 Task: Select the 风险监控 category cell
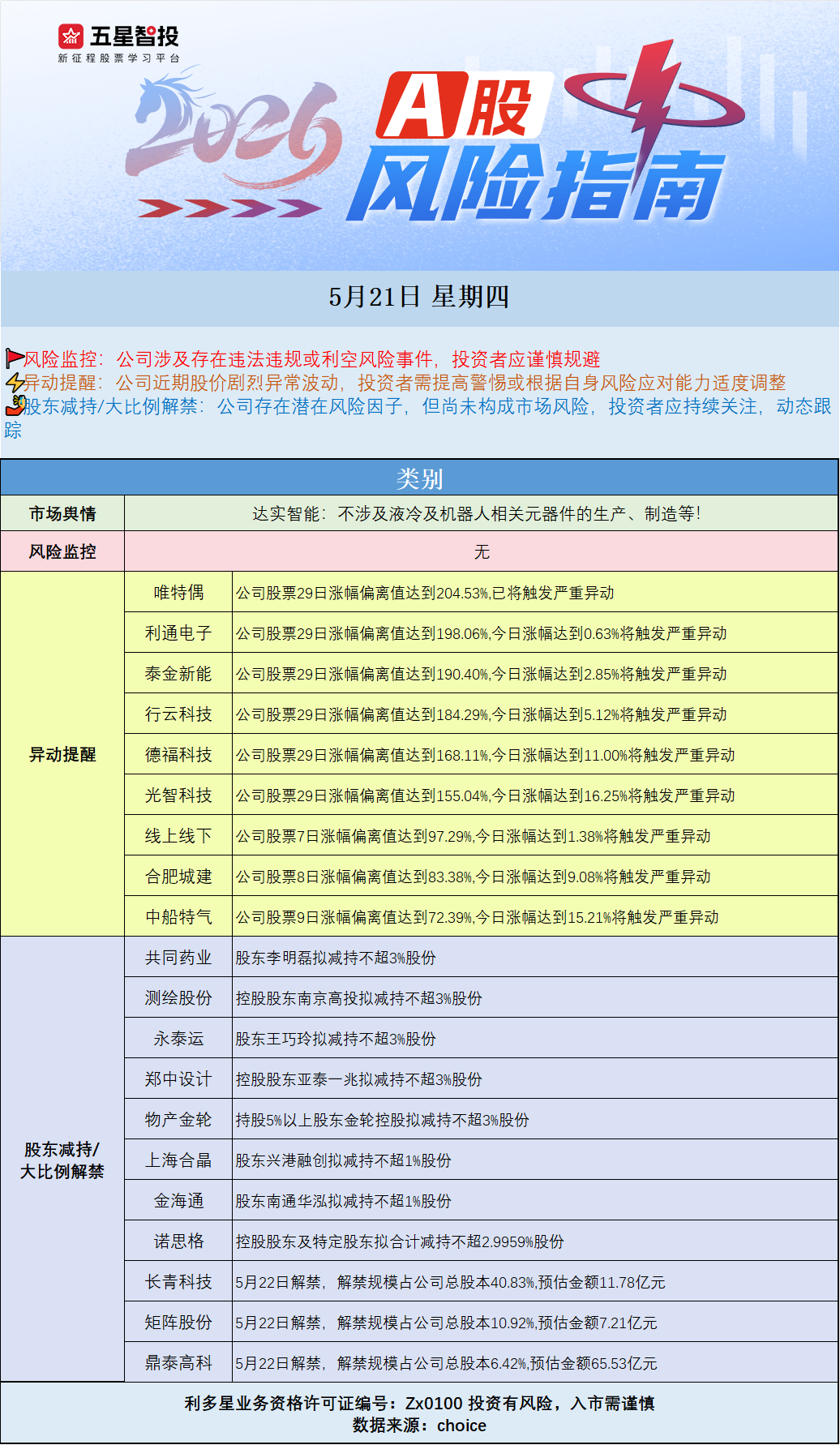[62, 551]
